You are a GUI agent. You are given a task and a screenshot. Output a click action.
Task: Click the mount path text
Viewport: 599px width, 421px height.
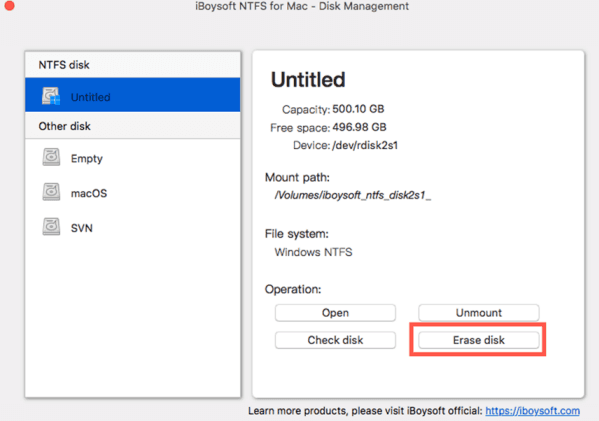click(353, 195)
